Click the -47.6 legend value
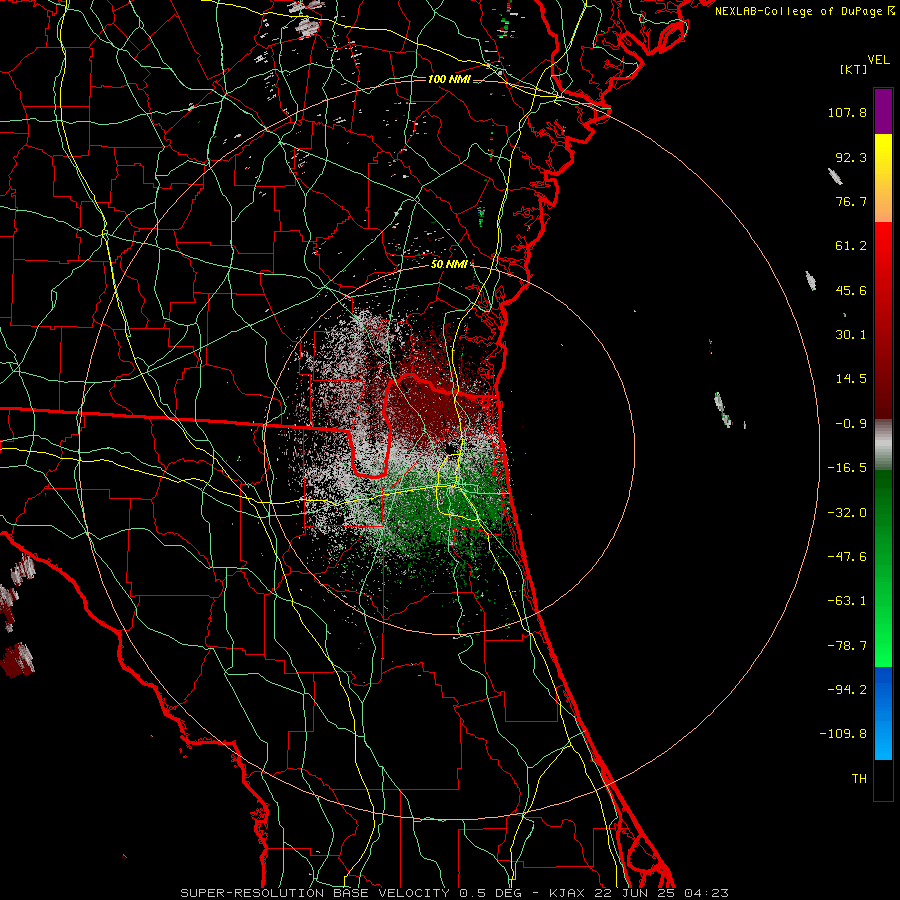Viewport: 900px width, 900px height. [847, 557]
